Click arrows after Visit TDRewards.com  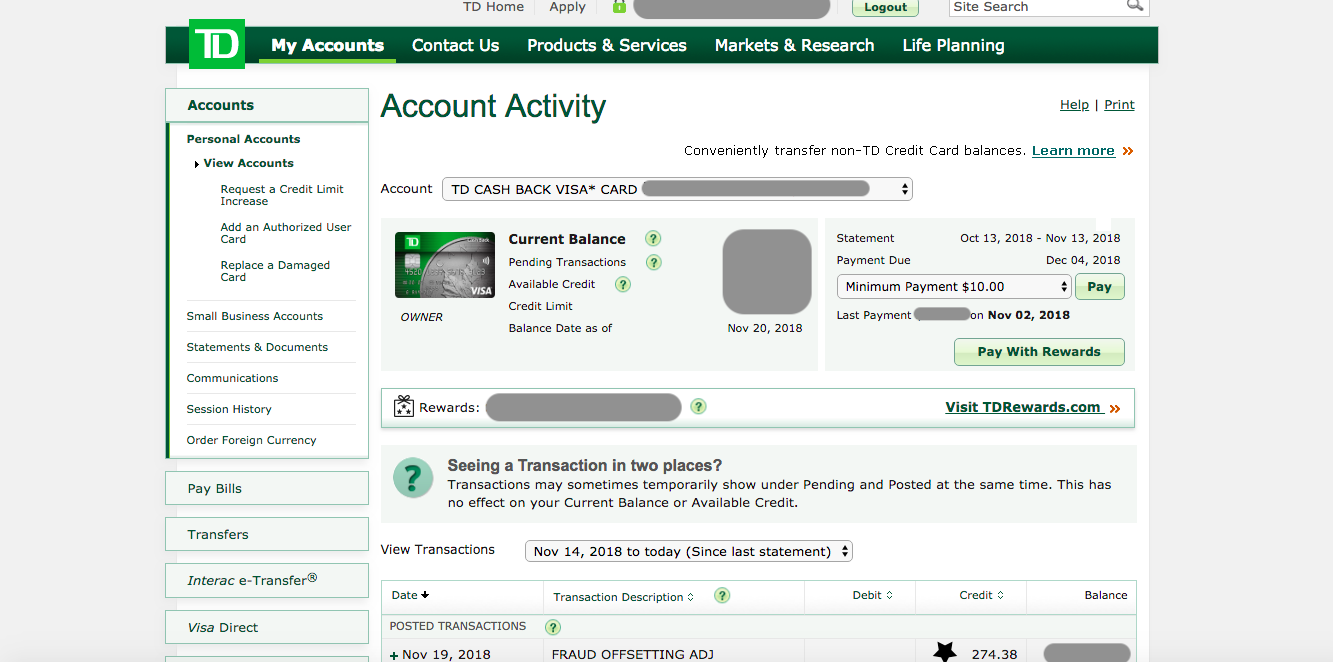point(1114,408)
